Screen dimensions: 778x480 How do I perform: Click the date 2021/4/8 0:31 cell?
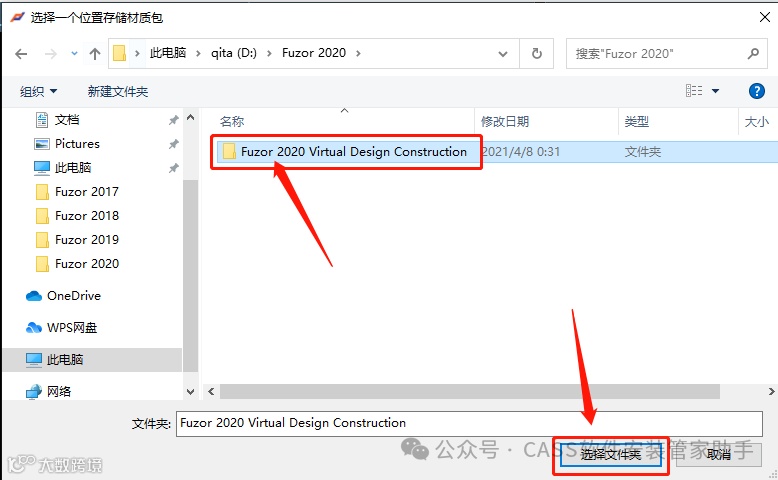tap(521, 152)
